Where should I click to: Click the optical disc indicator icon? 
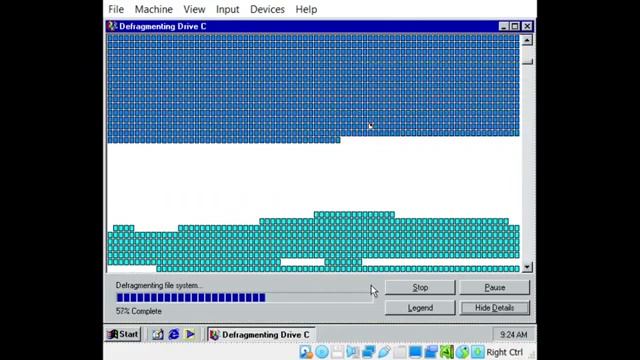322,352
